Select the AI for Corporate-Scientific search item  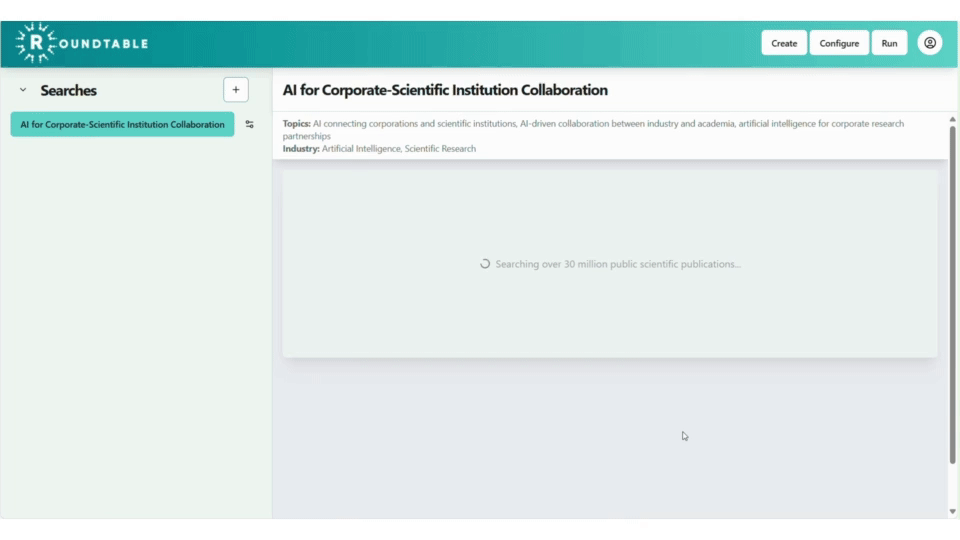[122, 125]
